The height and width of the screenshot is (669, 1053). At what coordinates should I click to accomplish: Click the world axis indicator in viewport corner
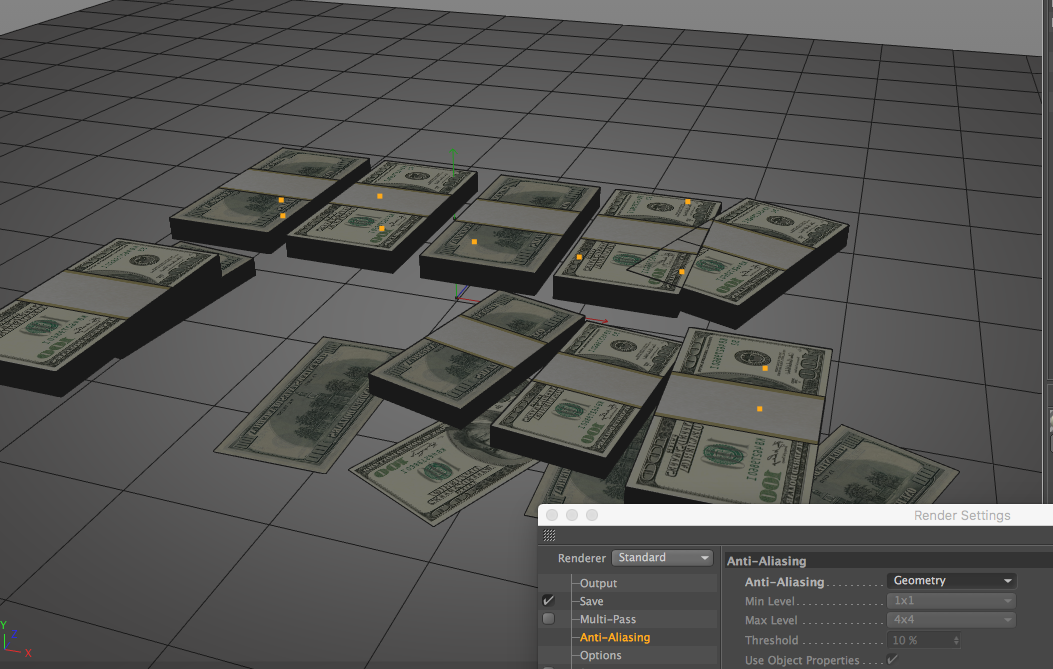15,639
